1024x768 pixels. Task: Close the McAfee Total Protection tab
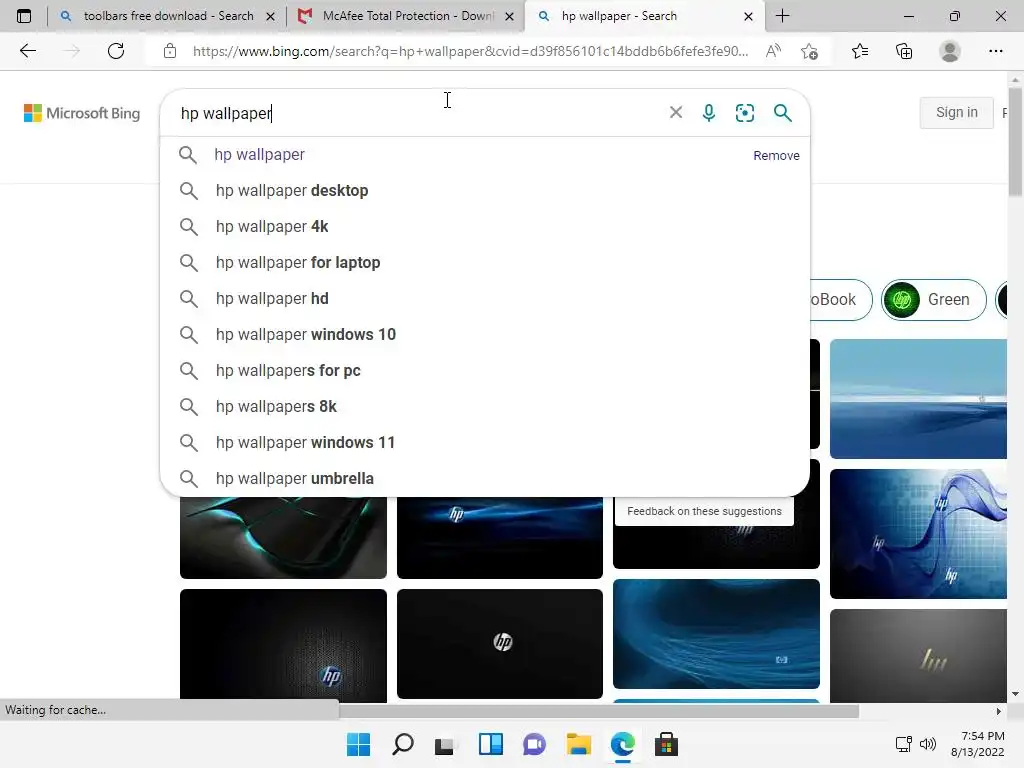[509, 16]
